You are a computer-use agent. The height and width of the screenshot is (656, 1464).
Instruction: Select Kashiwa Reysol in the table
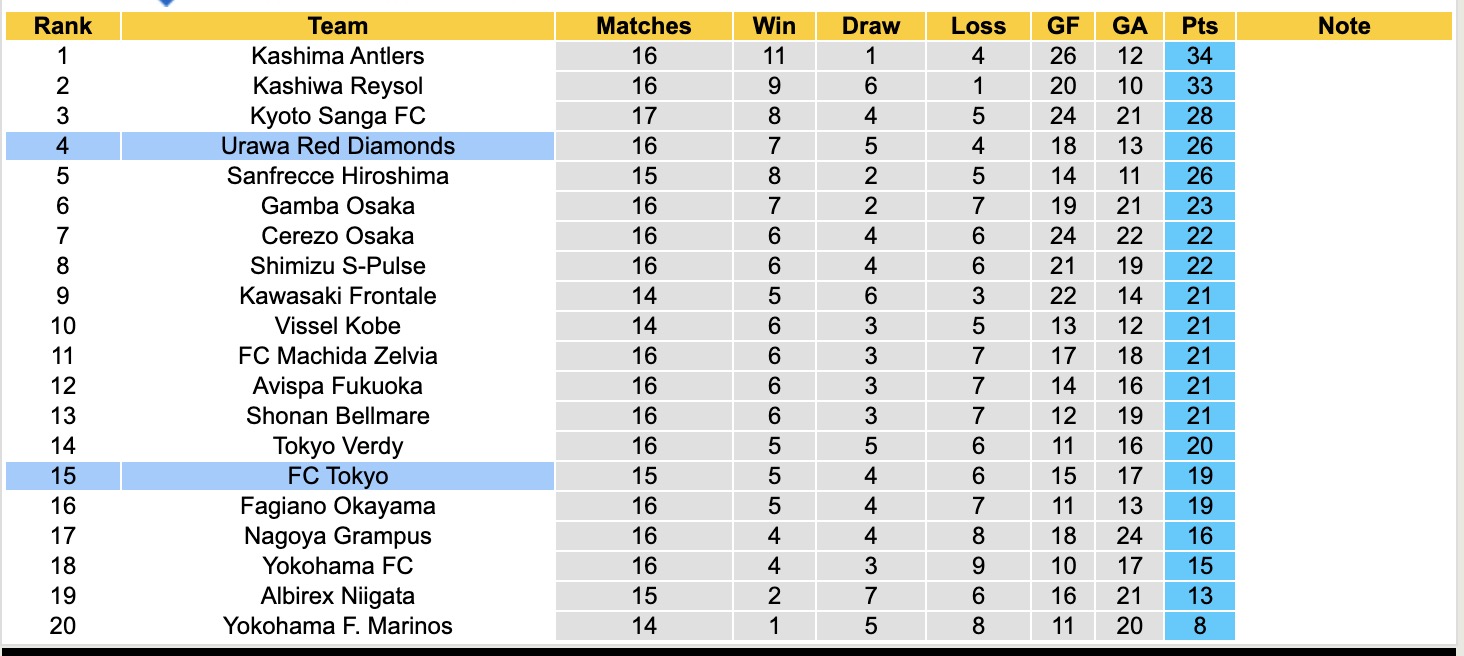(338, 86)
